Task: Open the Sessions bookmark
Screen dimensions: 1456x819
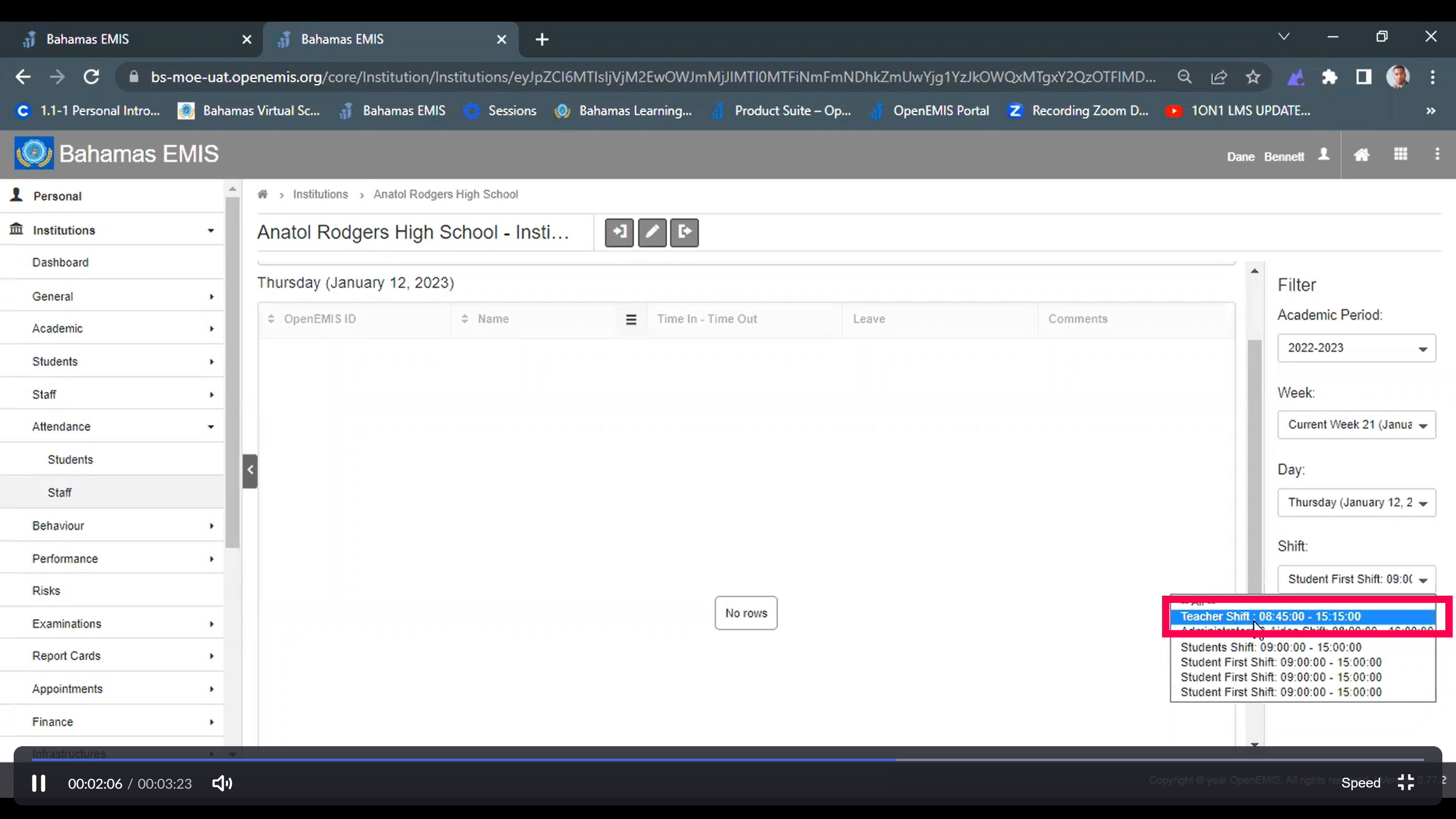Action: [x=500, y=111]
